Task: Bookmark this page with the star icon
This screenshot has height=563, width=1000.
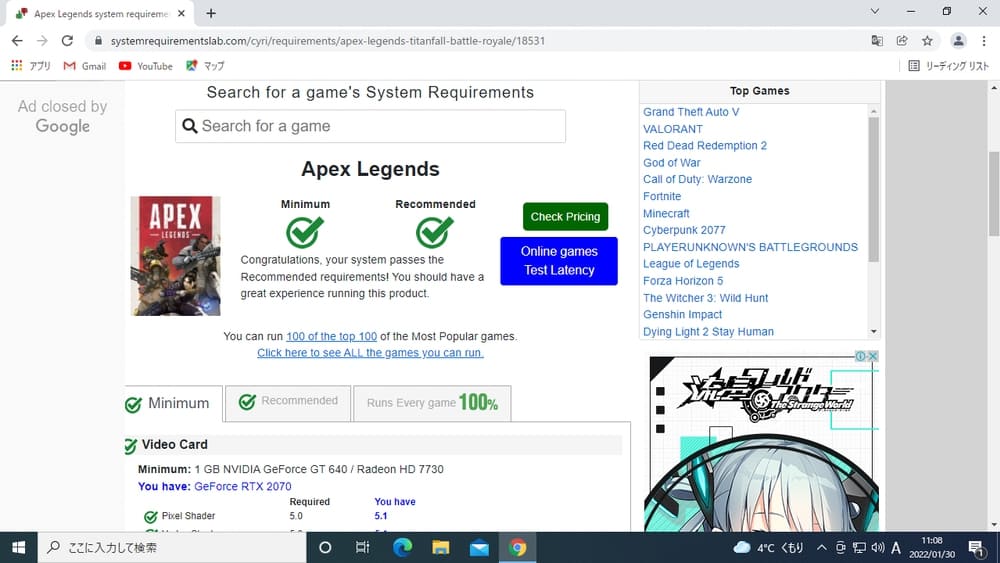Action: point(927,41)
